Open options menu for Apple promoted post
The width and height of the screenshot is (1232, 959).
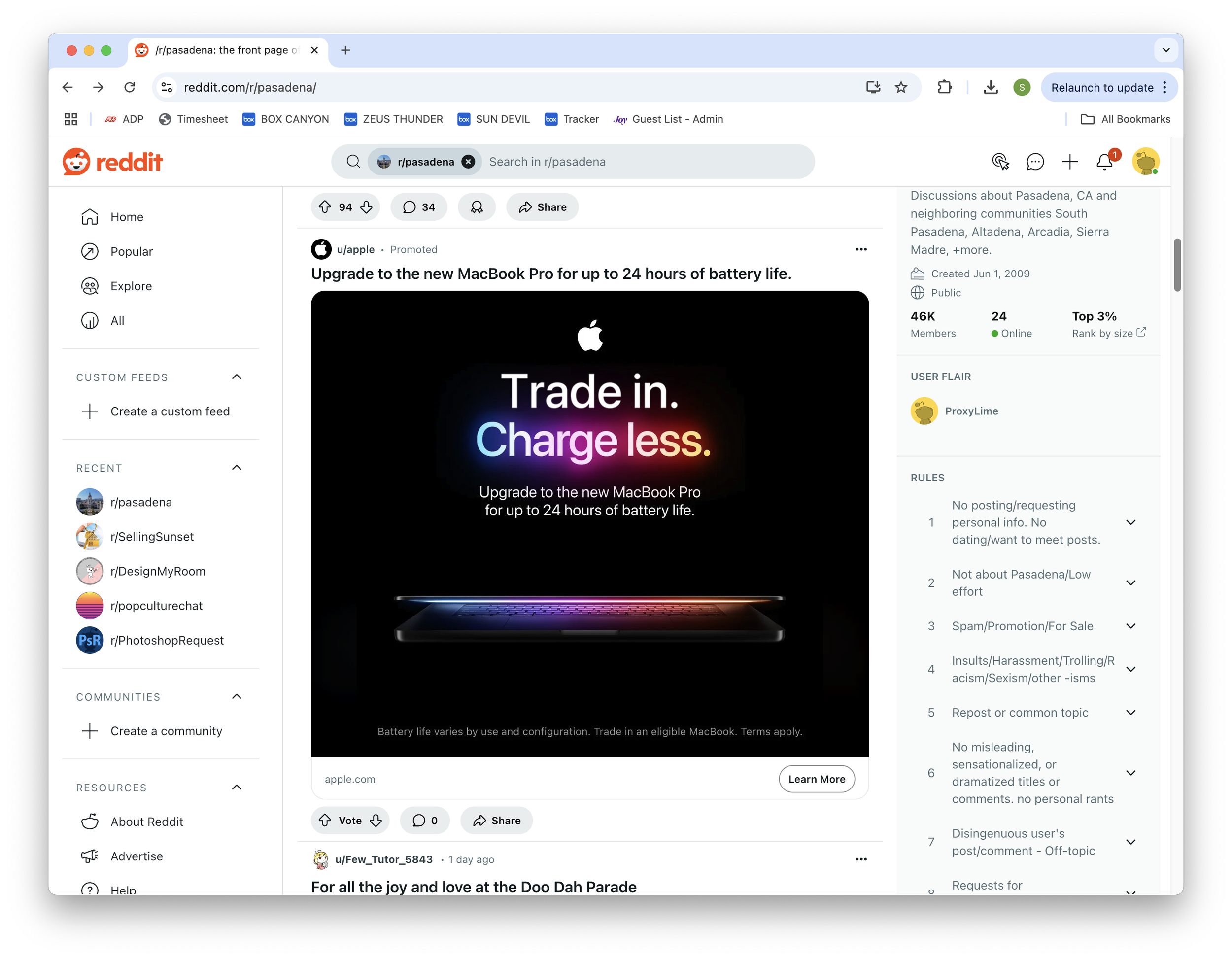pos(861,249)
